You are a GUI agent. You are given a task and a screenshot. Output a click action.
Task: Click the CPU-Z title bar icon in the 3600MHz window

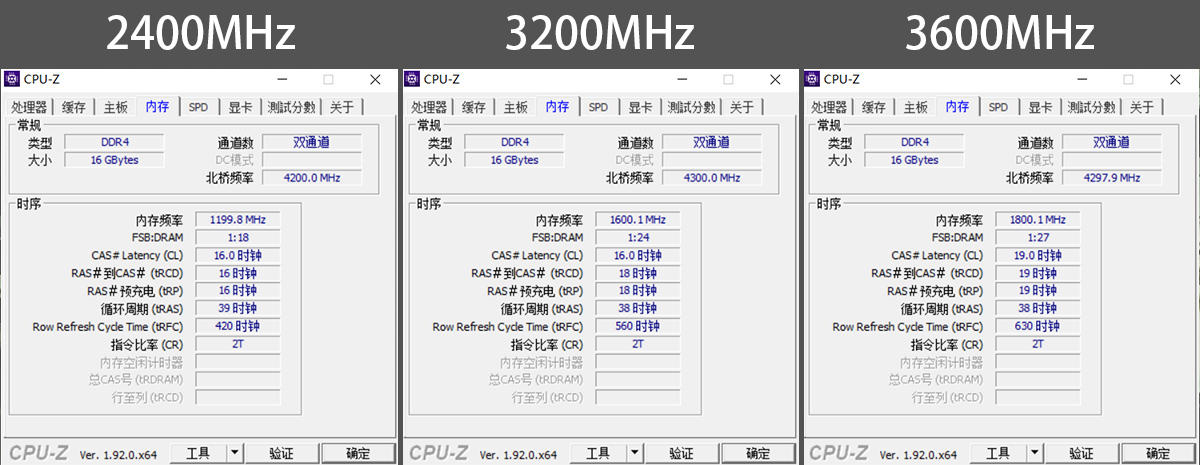point(812,79)
